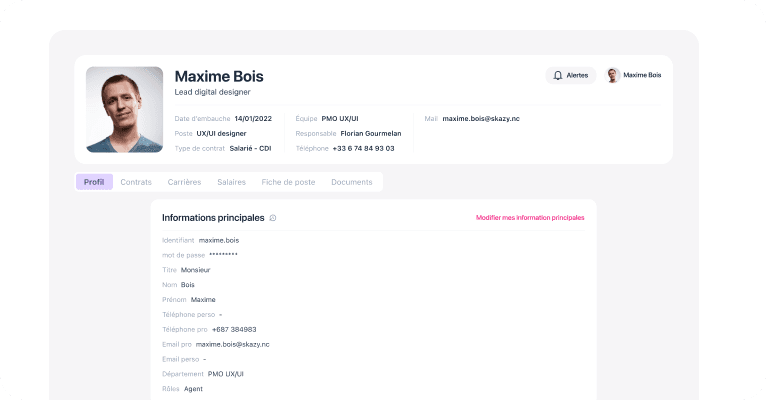Go to the Salaires tab
Viewport: 766px width, 400px height.
[x=232, y=182]
